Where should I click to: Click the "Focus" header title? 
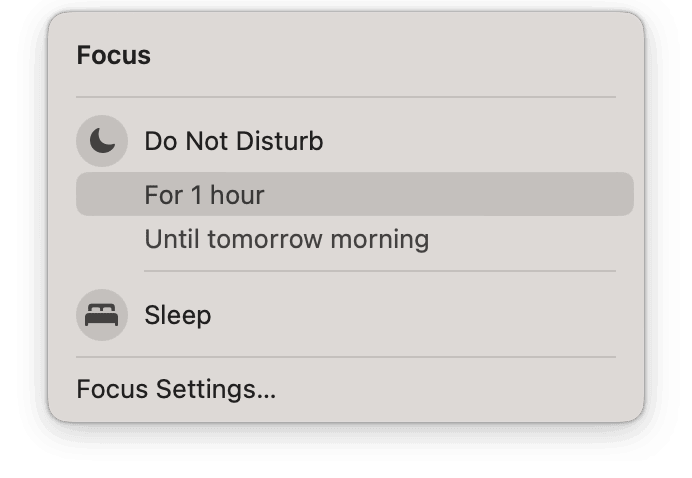113,56
